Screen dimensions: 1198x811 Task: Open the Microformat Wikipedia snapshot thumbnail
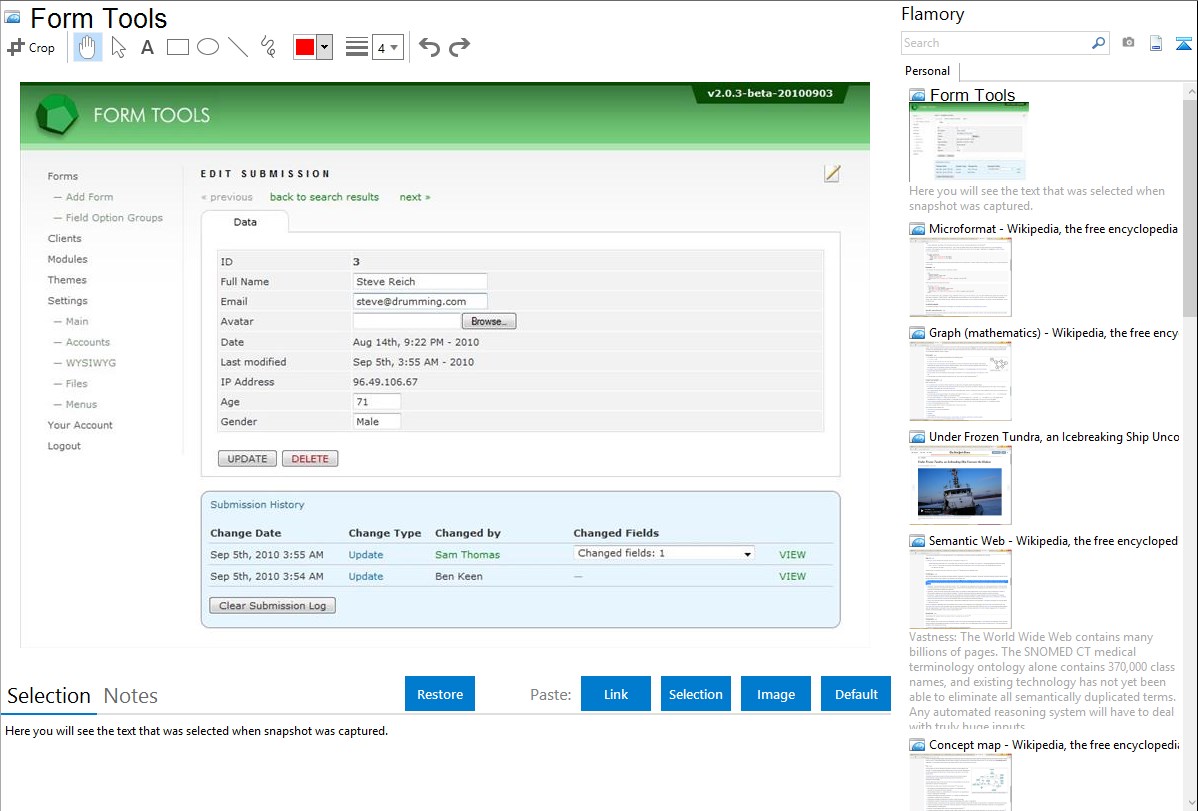pyautogui.click(x=960, y=277)
